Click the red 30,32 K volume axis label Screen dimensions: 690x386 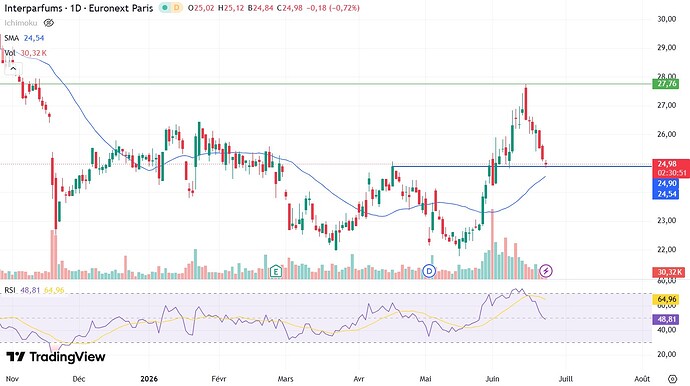coord(668,272)
